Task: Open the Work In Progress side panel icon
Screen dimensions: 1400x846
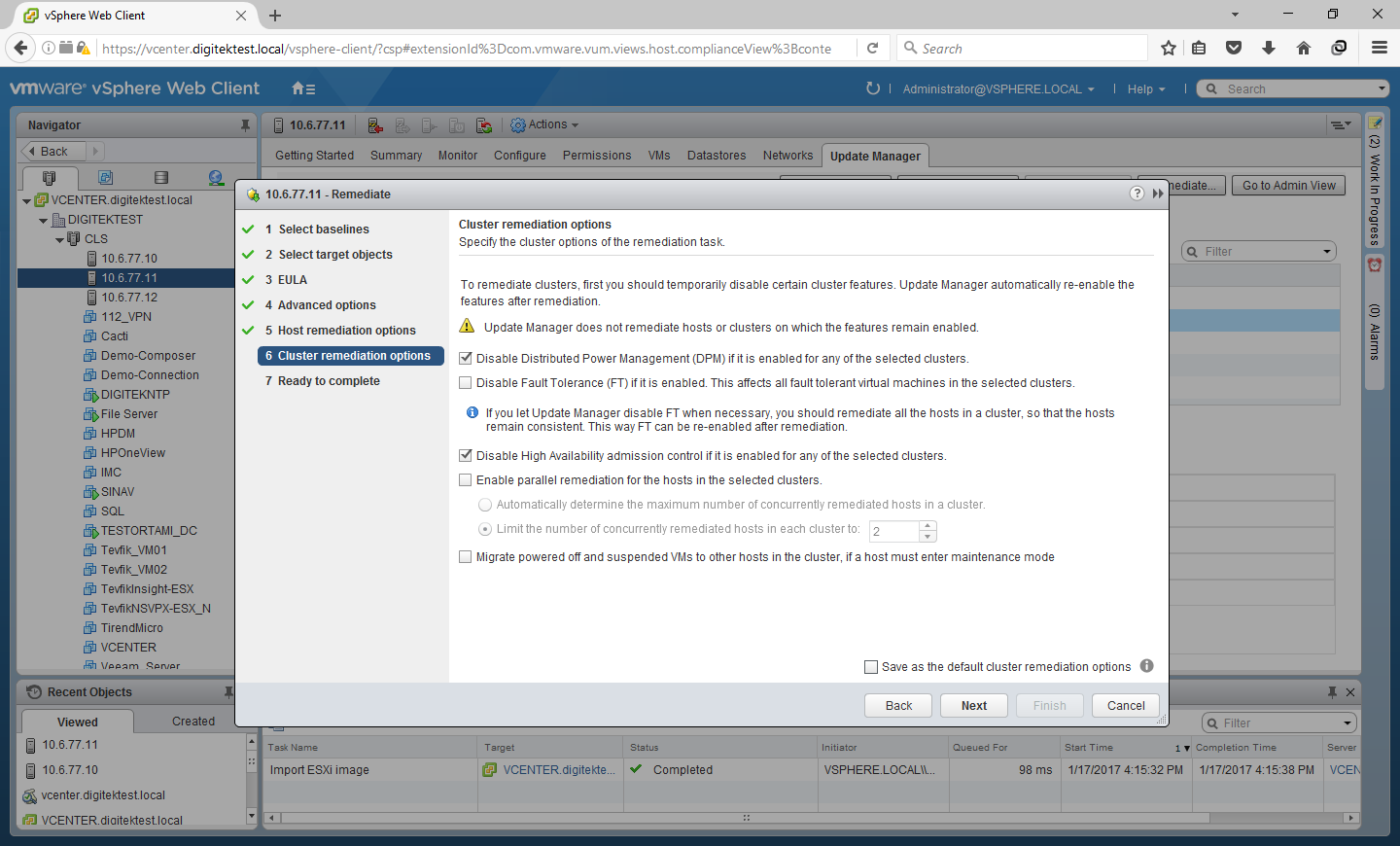Action: click(x=1375, y=123)
